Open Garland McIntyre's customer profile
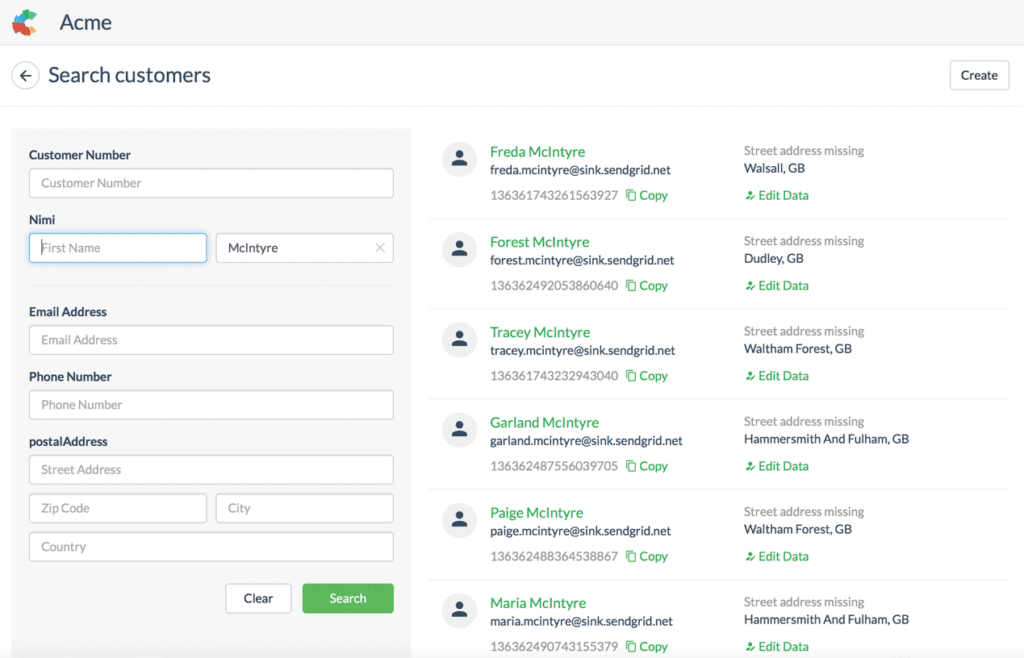 point(545,423)
